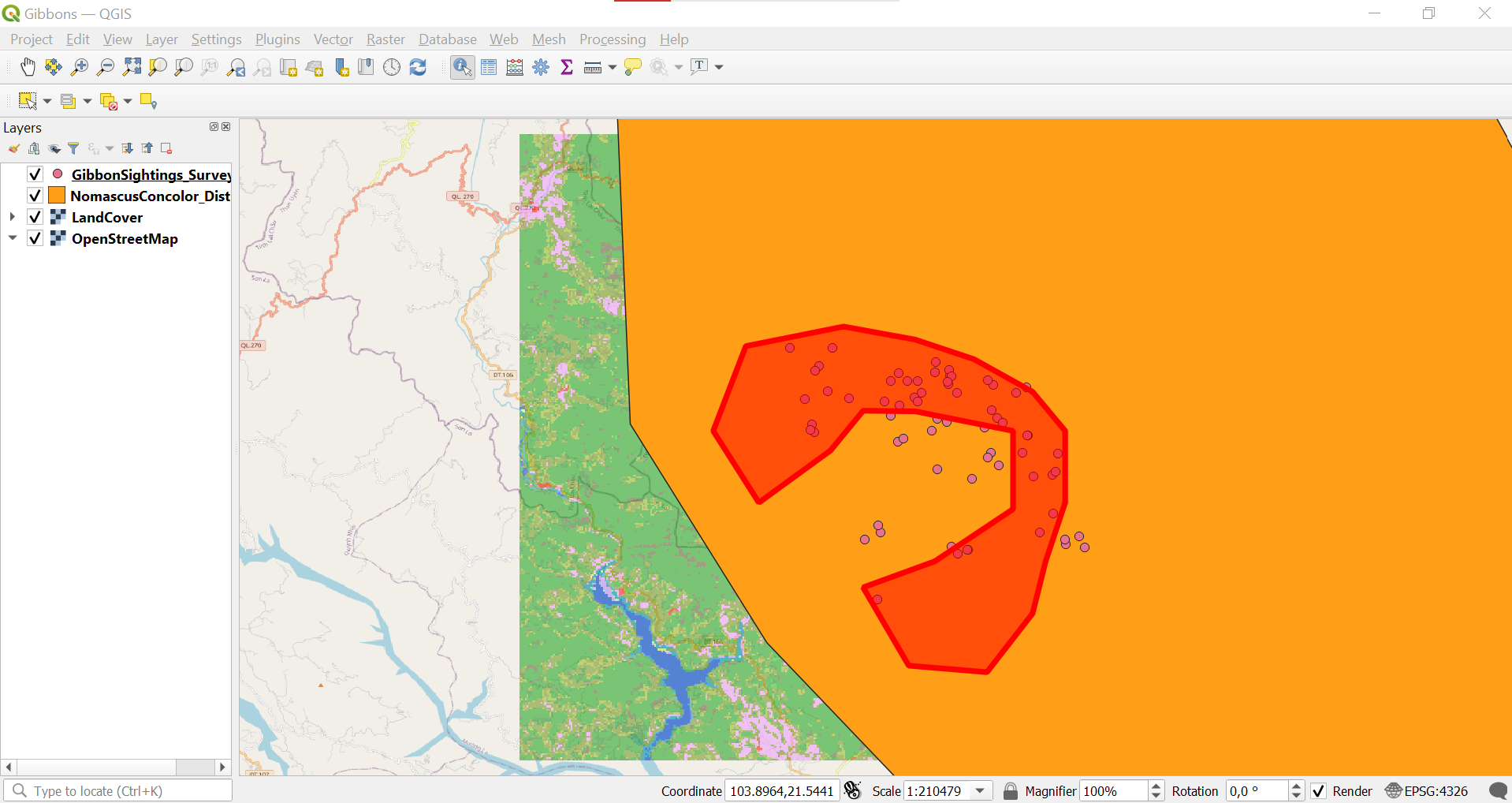This screenshot has width=1512, height=803.
Task: Open Layer Styling panel brush icon
Action: (x=14, y=148)
